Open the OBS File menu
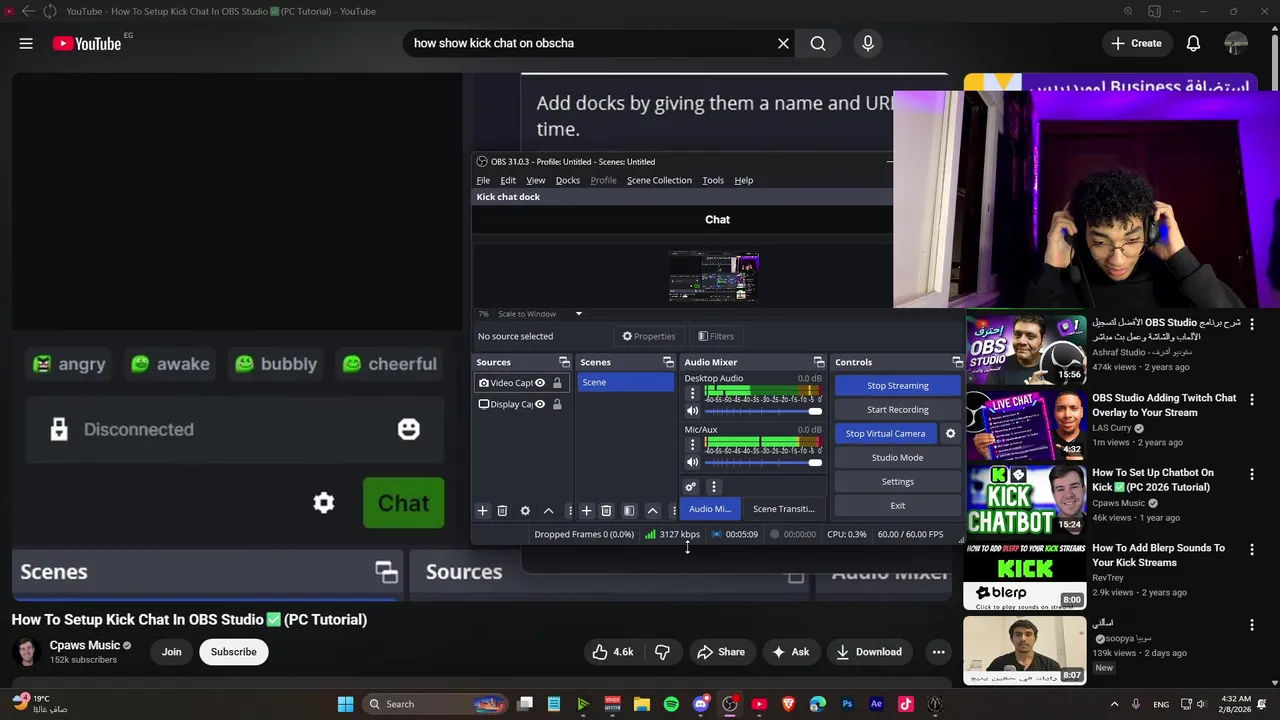Image resolution: width=1280 pixels, height=720 pixels. tap(483, 180)
